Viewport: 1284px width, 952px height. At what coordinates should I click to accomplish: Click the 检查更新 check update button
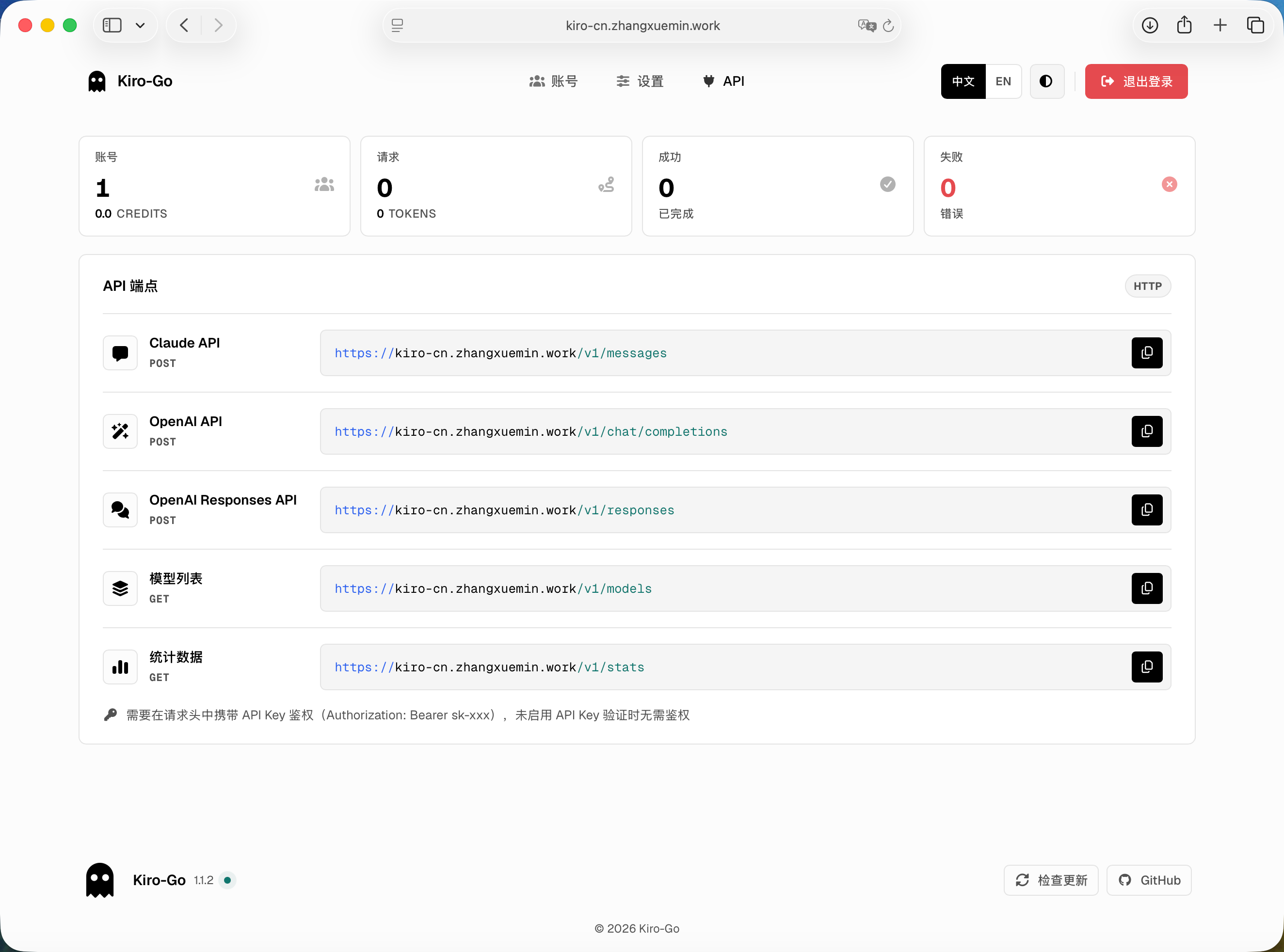point(1051,880)
